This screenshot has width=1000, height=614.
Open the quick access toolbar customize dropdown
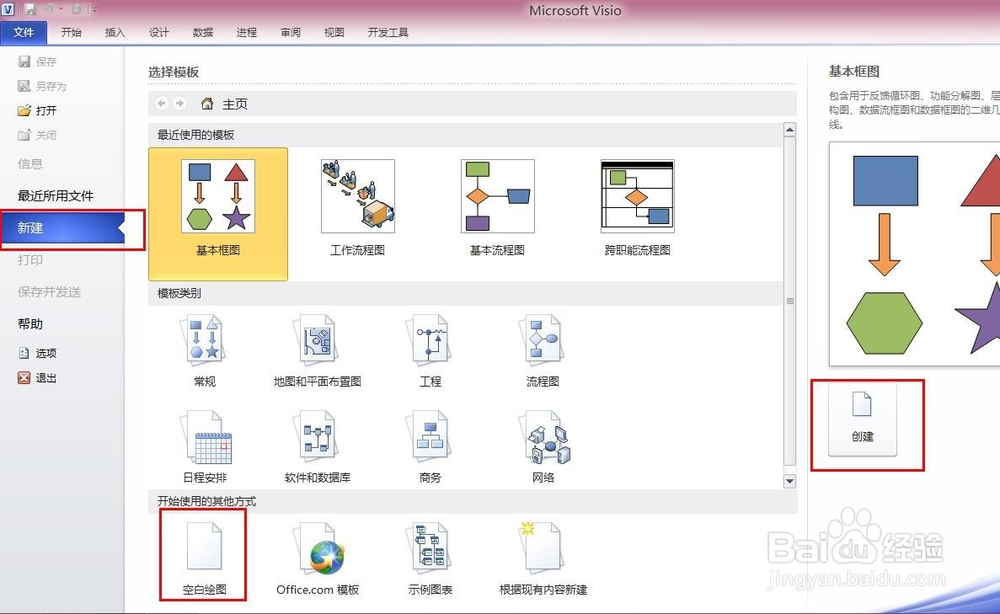pyautogui.click(x=94, y=10)
